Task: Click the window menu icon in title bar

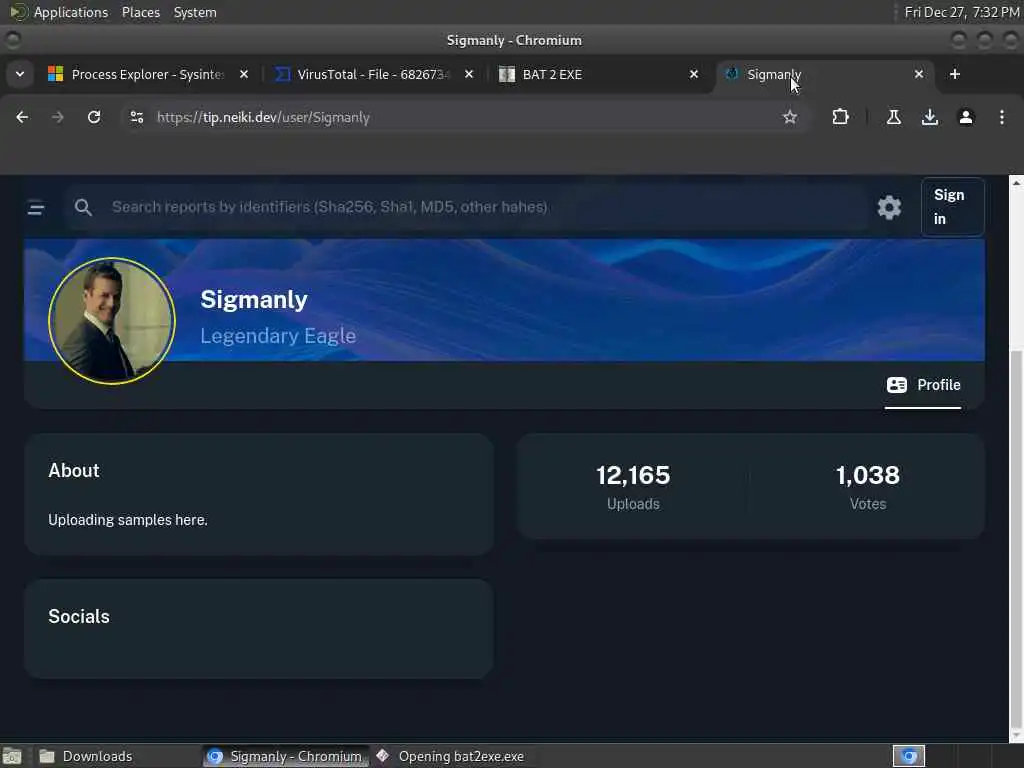Action: coord(12,40)
